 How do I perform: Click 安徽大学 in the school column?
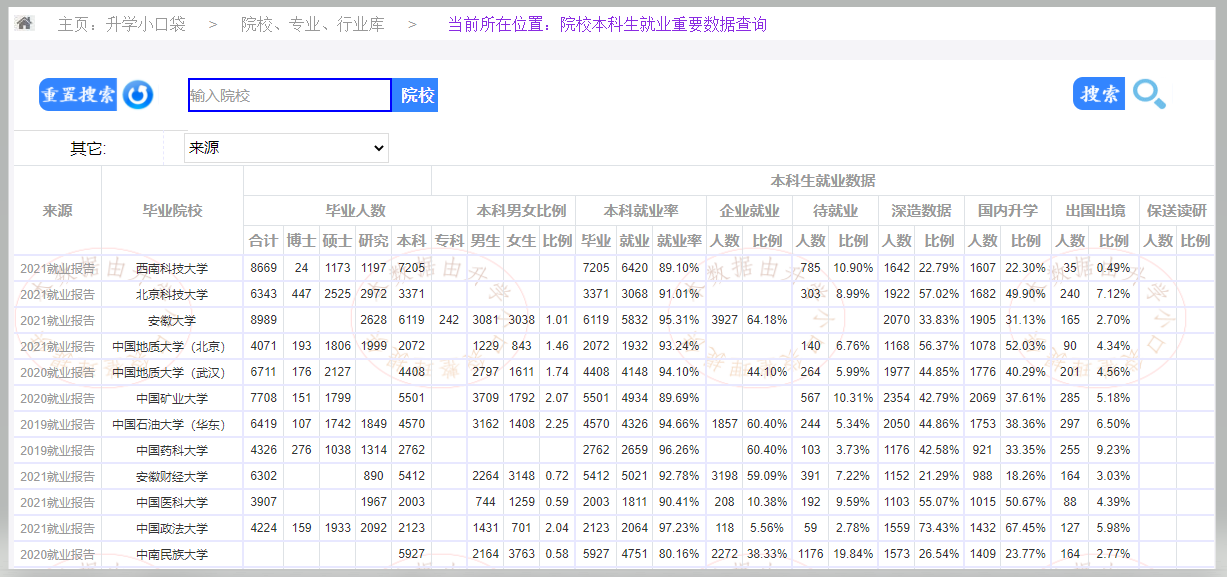click(172, 320)
